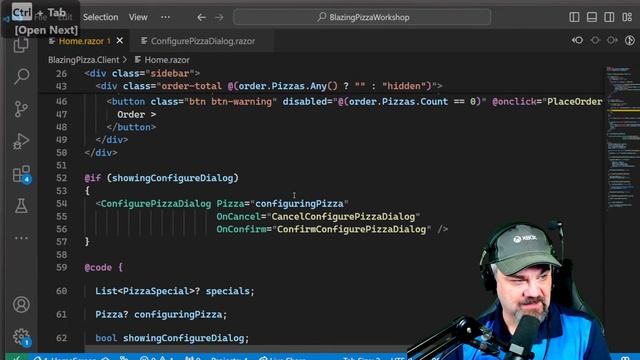Open the Manage gear icon
640x360 pixels.
tap(21, 337)
